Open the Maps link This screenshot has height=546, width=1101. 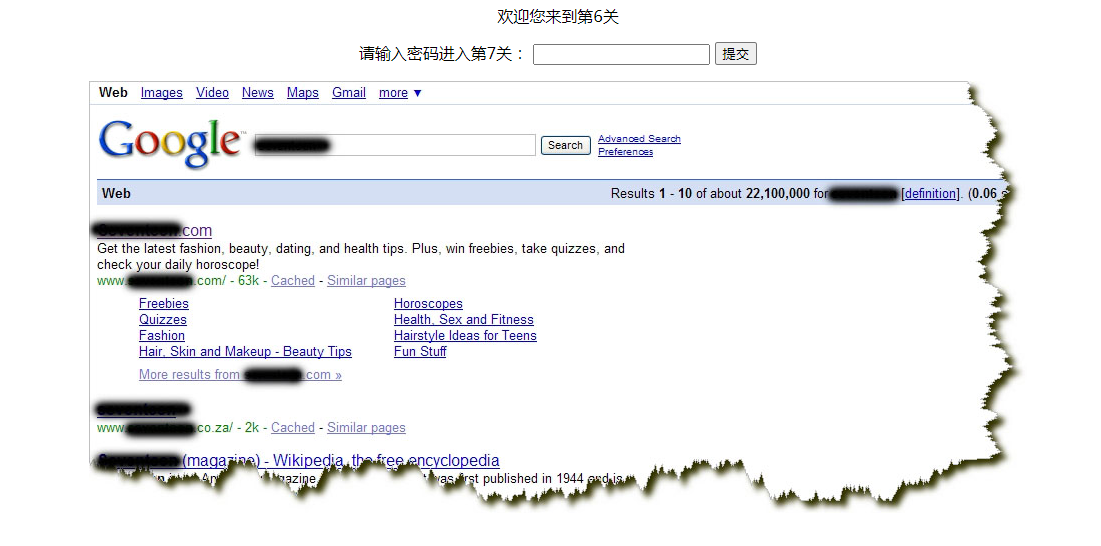tap(303, 93)
